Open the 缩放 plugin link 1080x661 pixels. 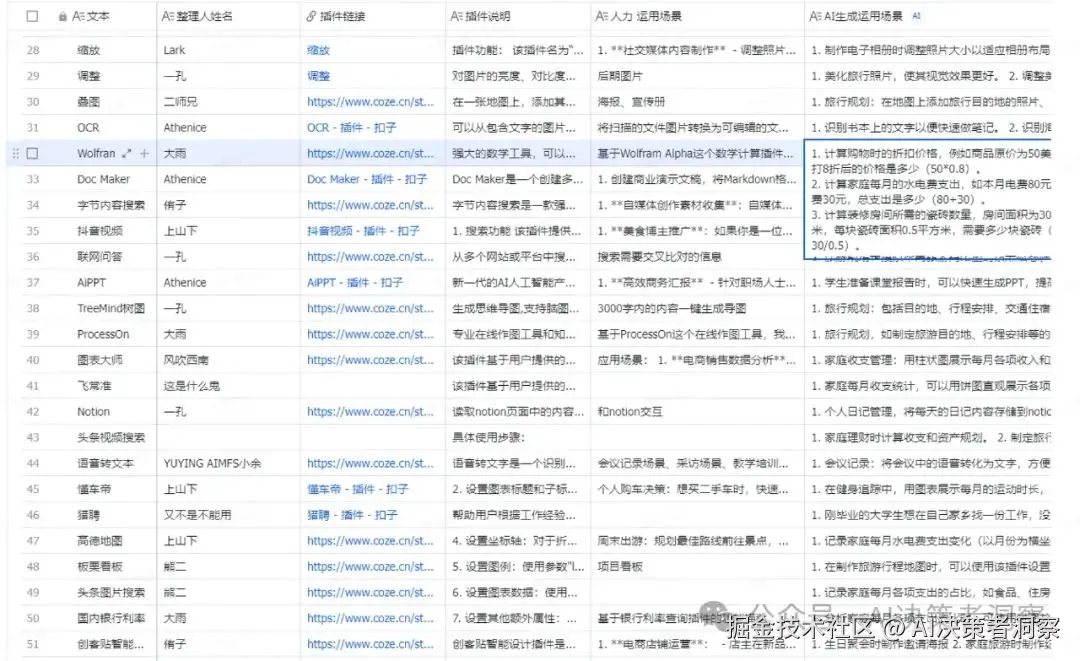coord(319,49)
